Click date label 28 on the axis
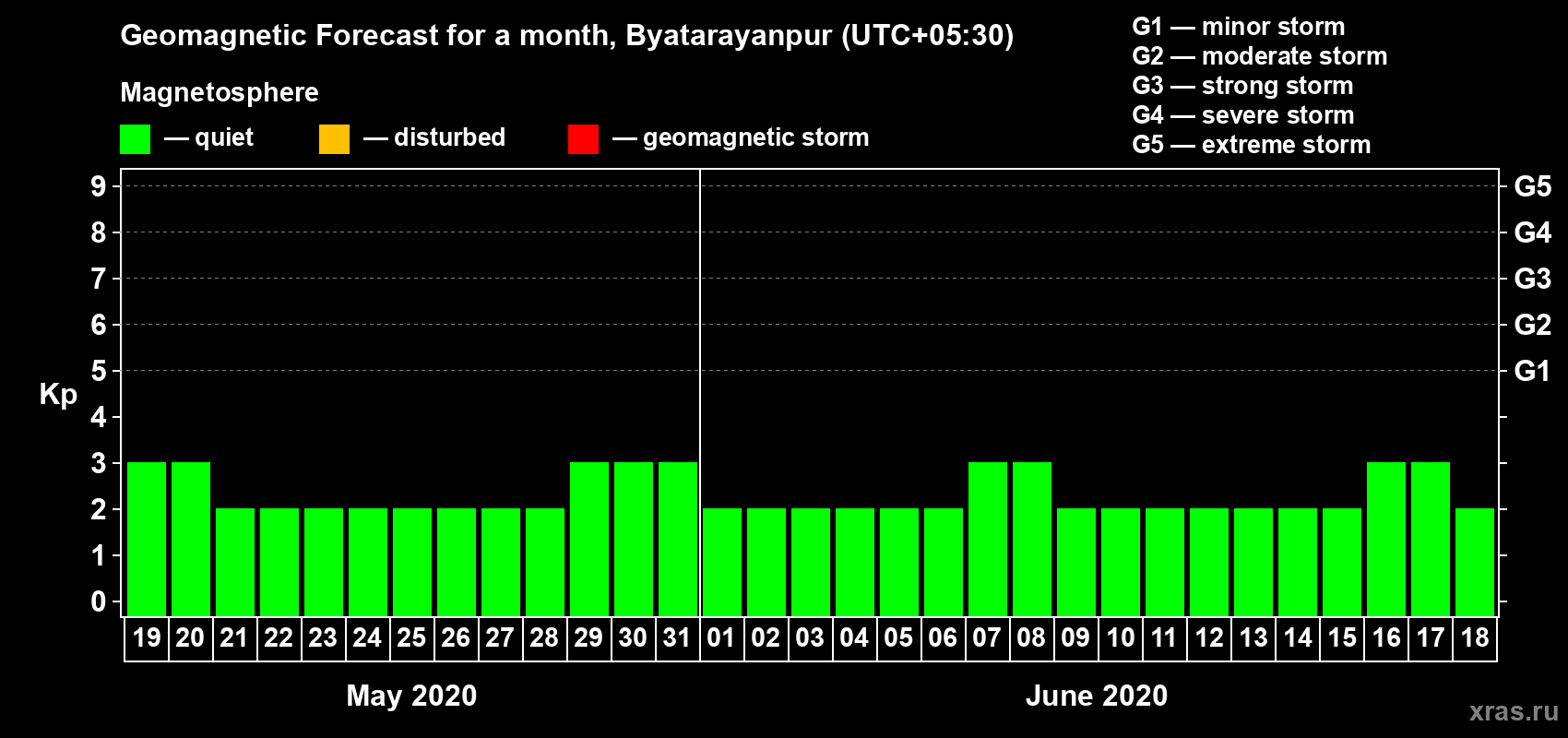The width and height of the screenshot is (1568, 738). 544,637
